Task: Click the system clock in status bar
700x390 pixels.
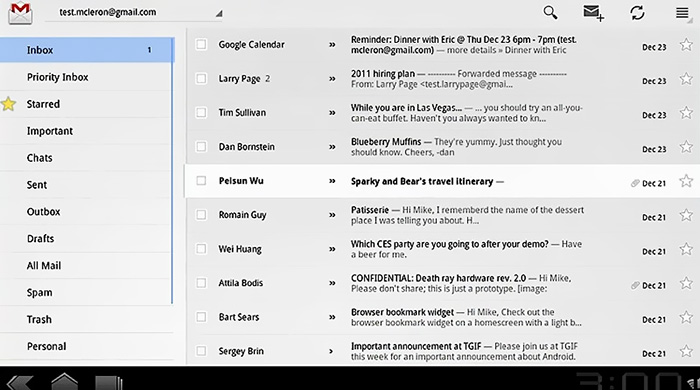Action: pos(629,382)
